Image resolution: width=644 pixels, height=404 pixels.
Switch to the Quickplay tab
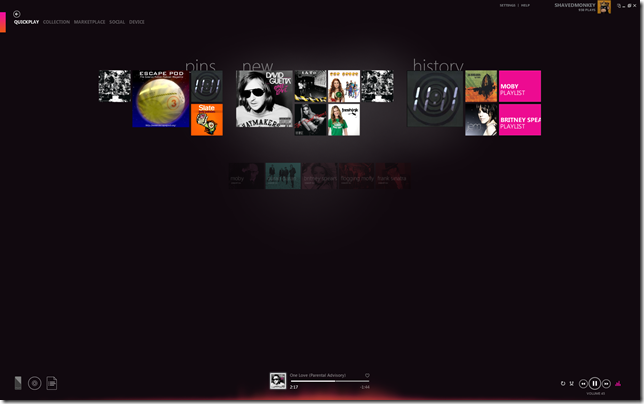(x=26, y=22)
